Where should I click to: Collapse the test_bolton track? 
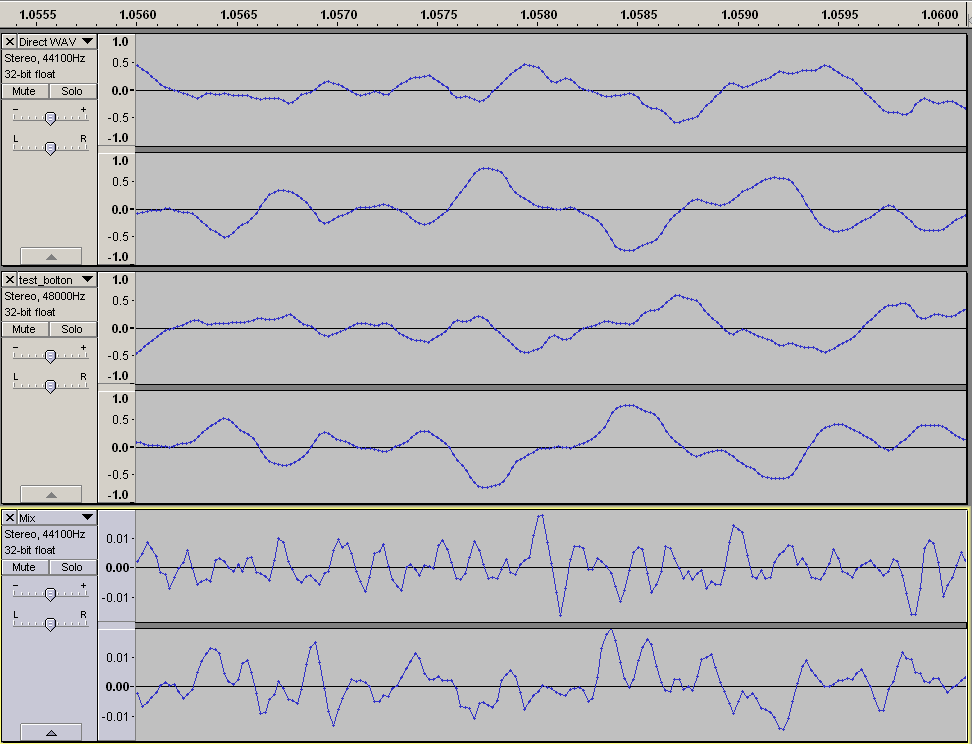point(51,494)
